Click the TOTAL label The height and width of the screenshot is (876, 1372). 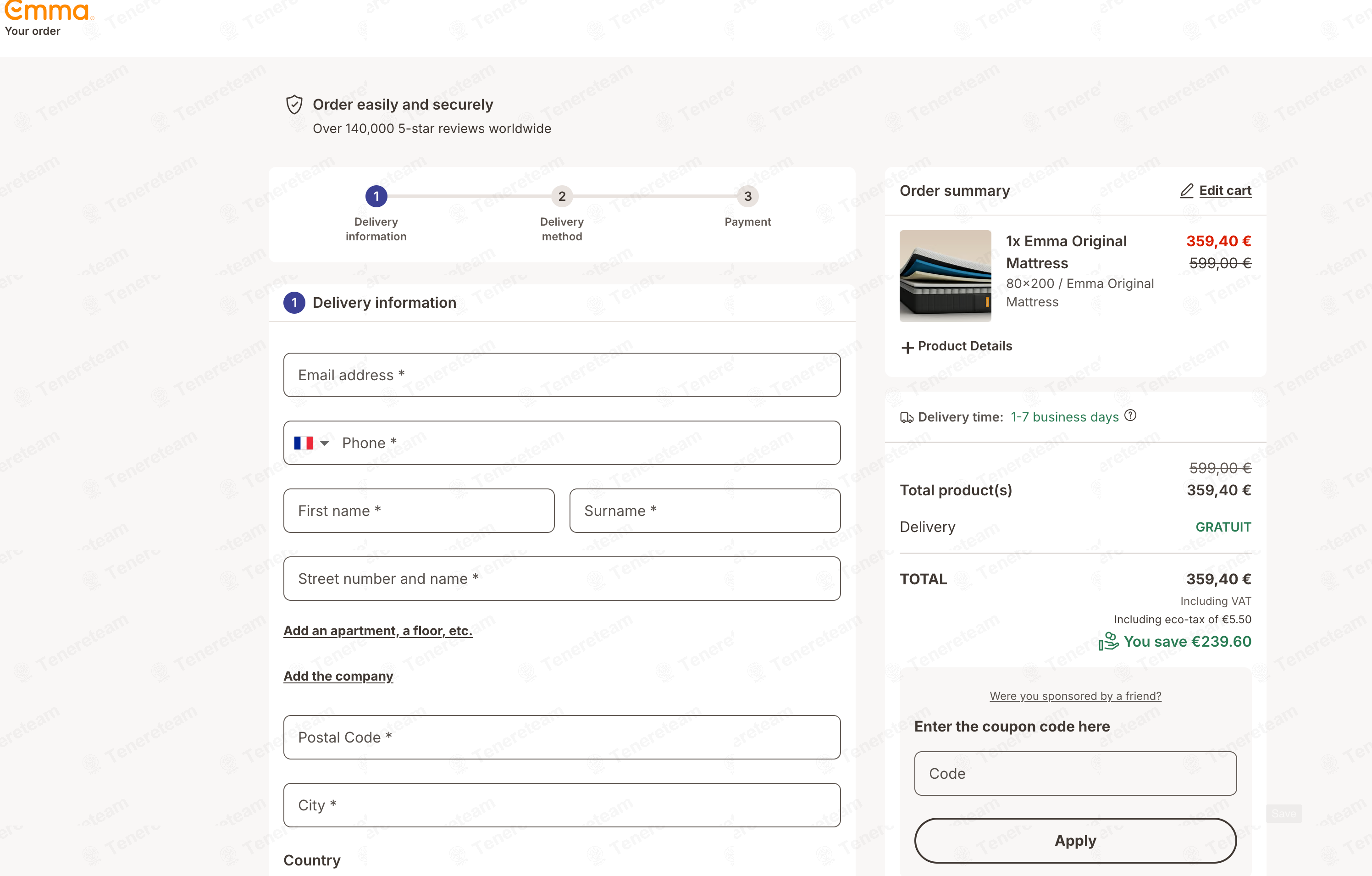click(x=923, y=579)
